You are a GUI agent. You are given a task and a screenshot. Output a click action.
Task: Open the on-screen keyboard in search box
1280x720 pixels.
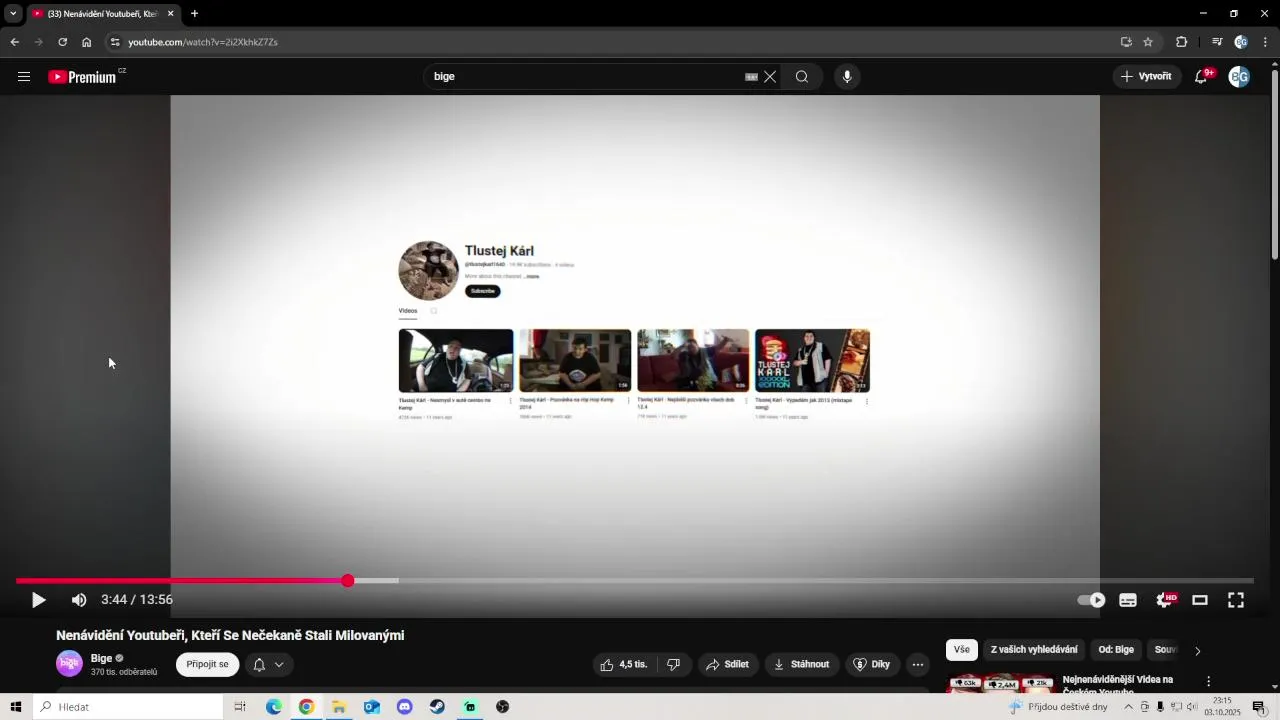click(751, 77)
